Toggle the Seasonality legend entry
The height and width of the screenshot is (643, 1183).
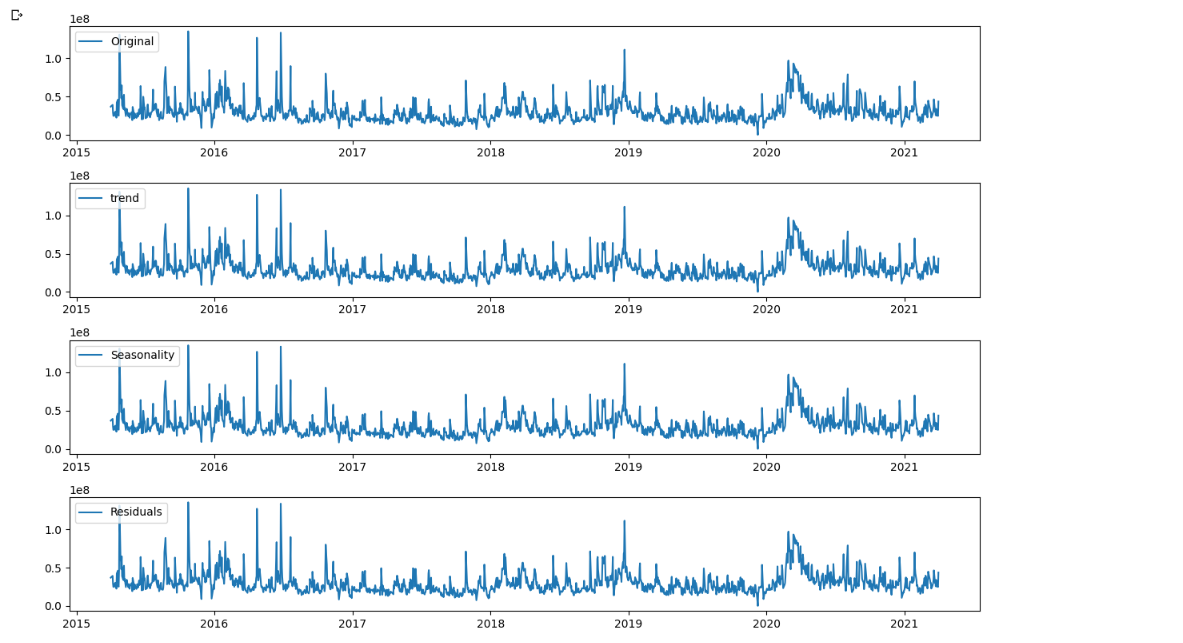coord(126,355)
